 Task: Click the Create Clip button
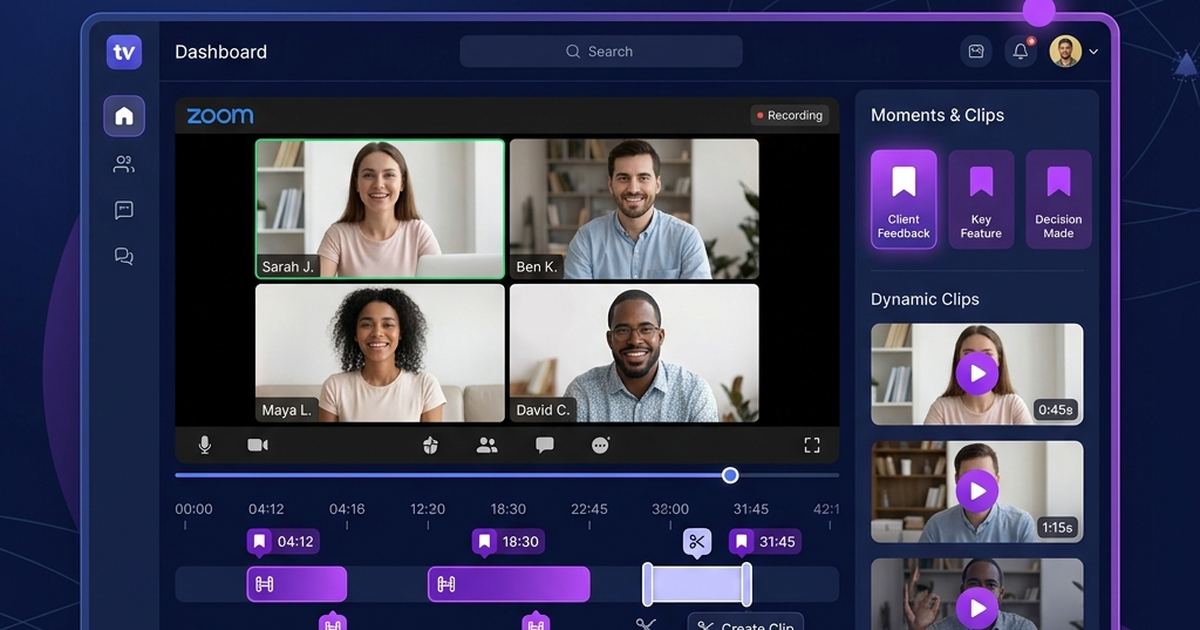tap(745, 624)
